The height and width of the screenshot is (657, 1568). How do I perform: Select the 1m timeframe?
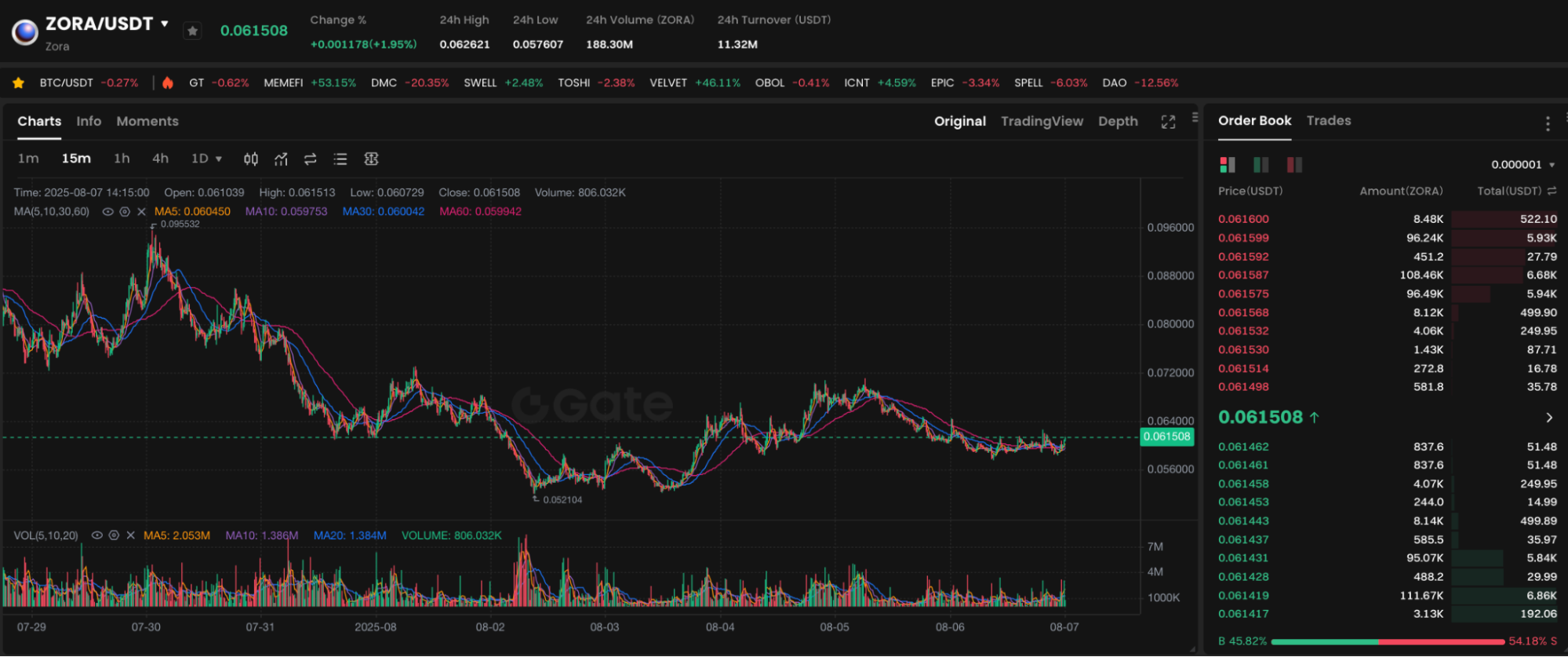28,159
